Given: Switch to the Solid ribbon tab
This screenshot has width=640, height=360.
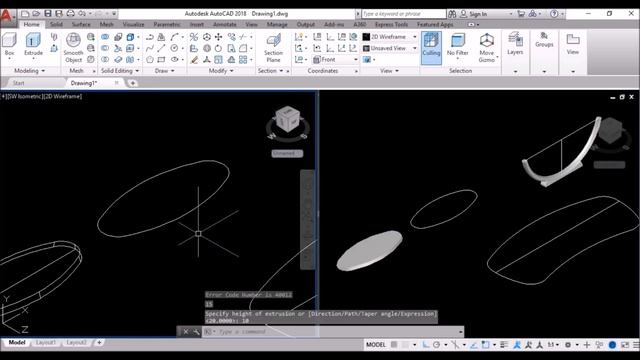Looking at the screenshot, I should (x=56, y=24).
